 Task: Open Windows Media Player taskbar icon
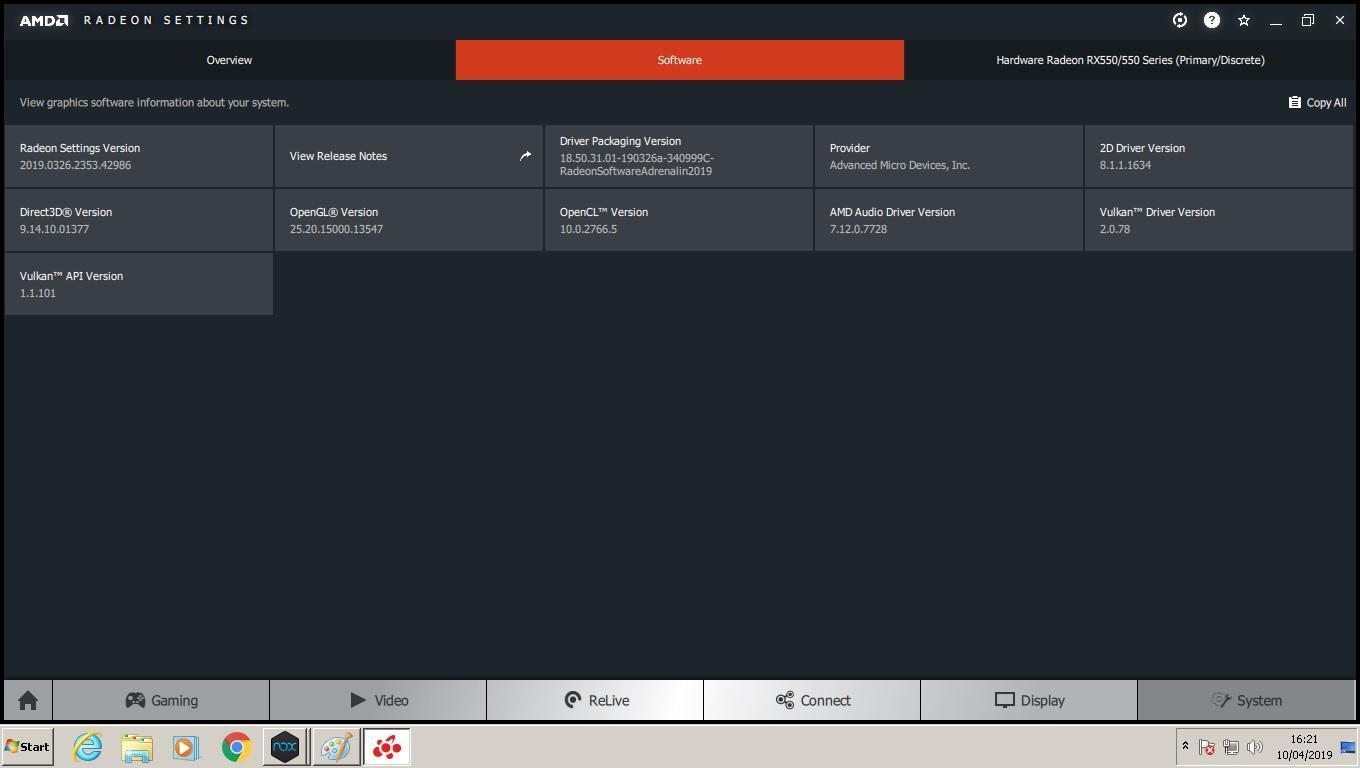tap(185, 747)
